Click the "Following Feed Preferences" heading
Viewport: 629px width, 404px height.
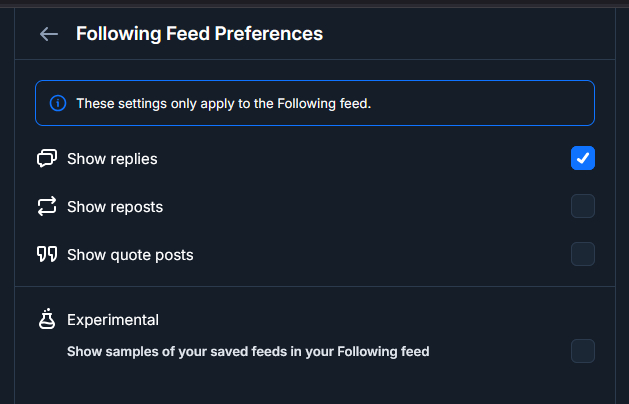coord(199,34)
